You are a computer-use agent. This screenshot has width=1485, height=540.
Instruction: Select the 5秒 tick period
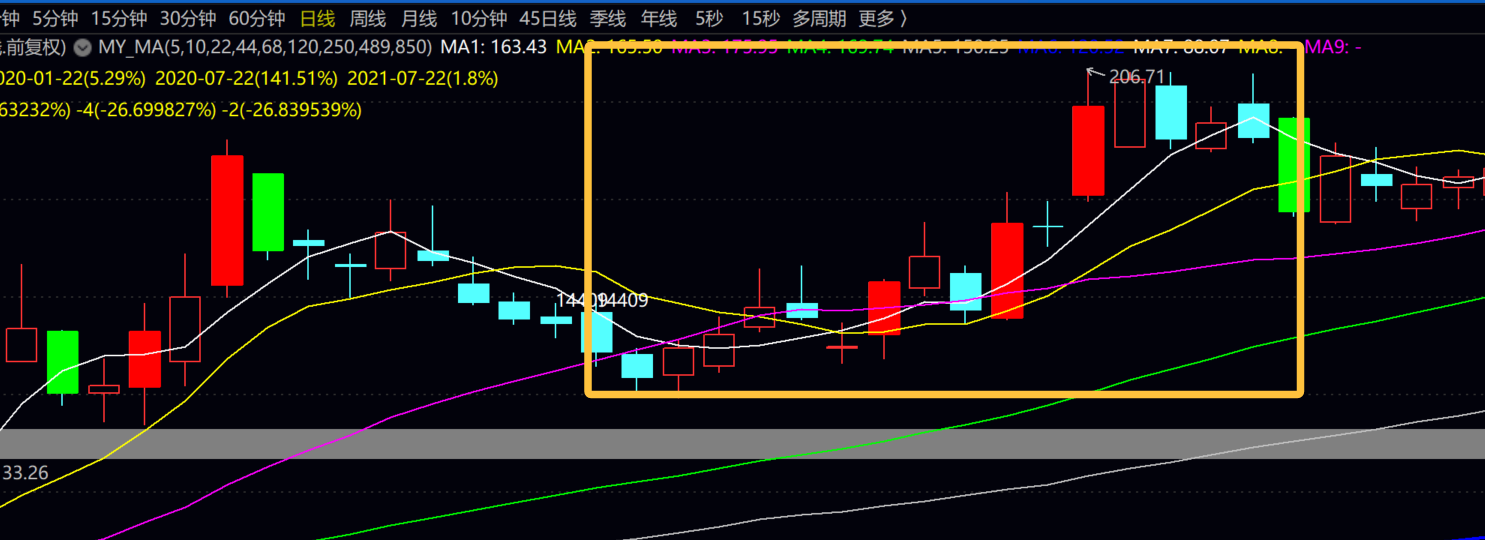point(709,18)
